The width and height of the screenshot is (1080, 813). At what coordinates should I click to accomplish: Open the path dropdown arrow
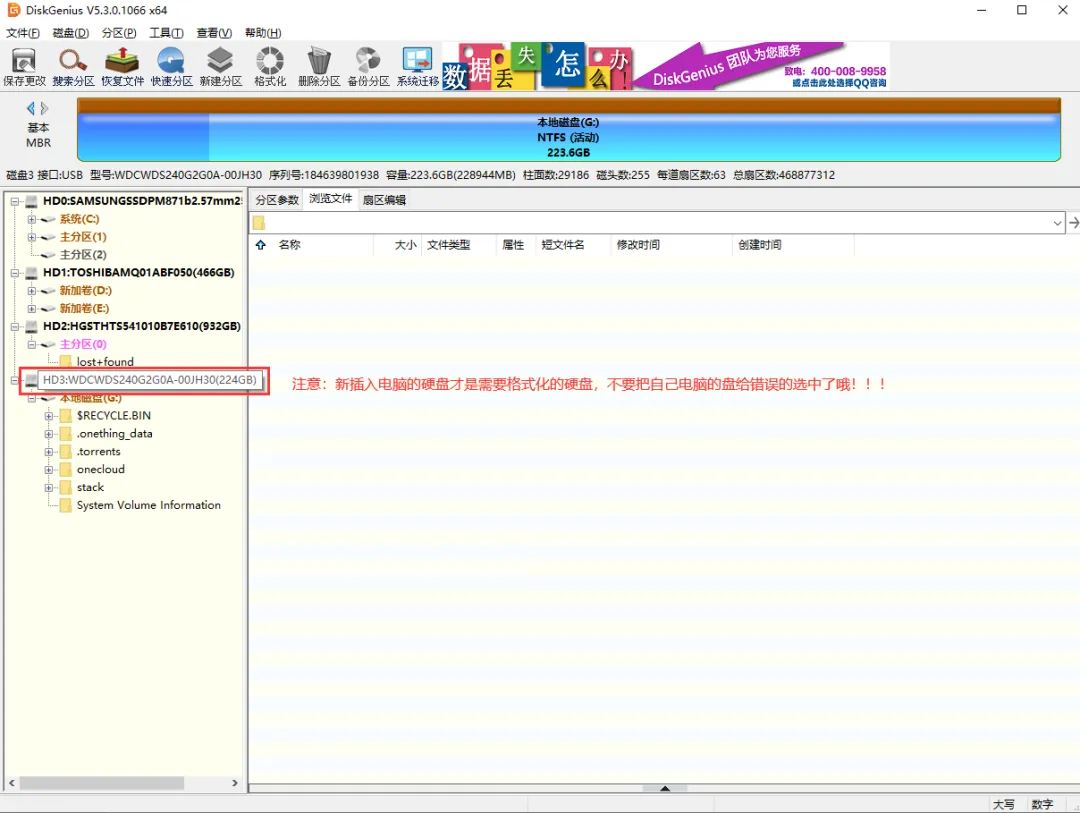point(1057,223)
